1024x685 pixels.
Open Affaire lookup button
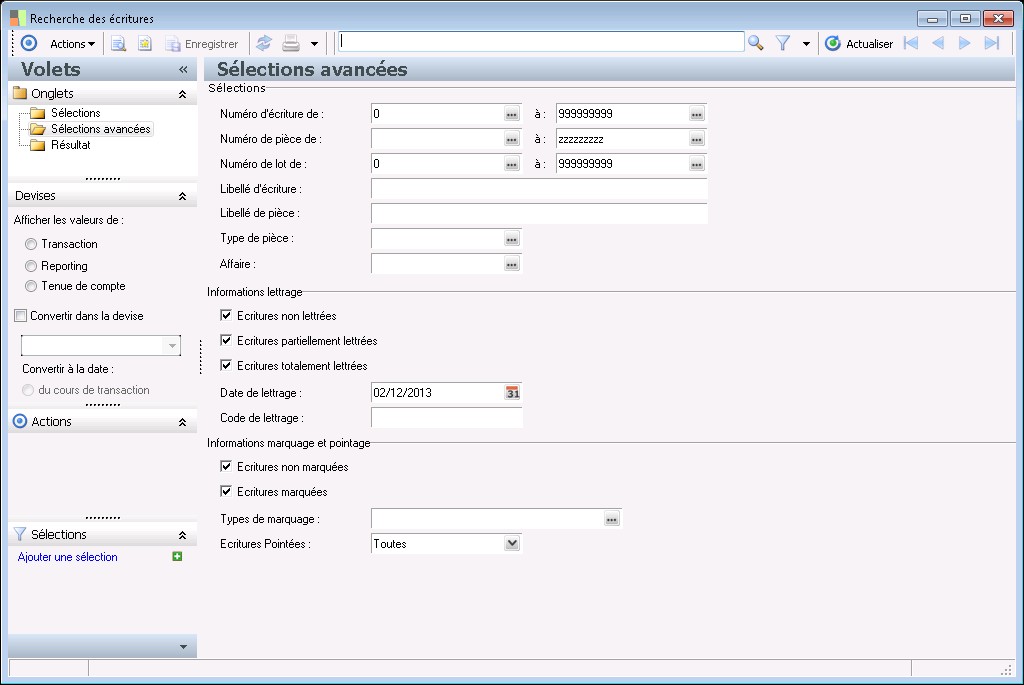click(x=511, y=264)
